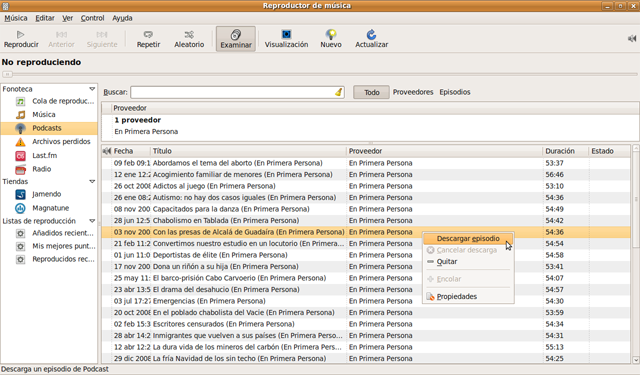Click the Actualizar refresh icon
The image size is (640, 375).
[371, 34]
